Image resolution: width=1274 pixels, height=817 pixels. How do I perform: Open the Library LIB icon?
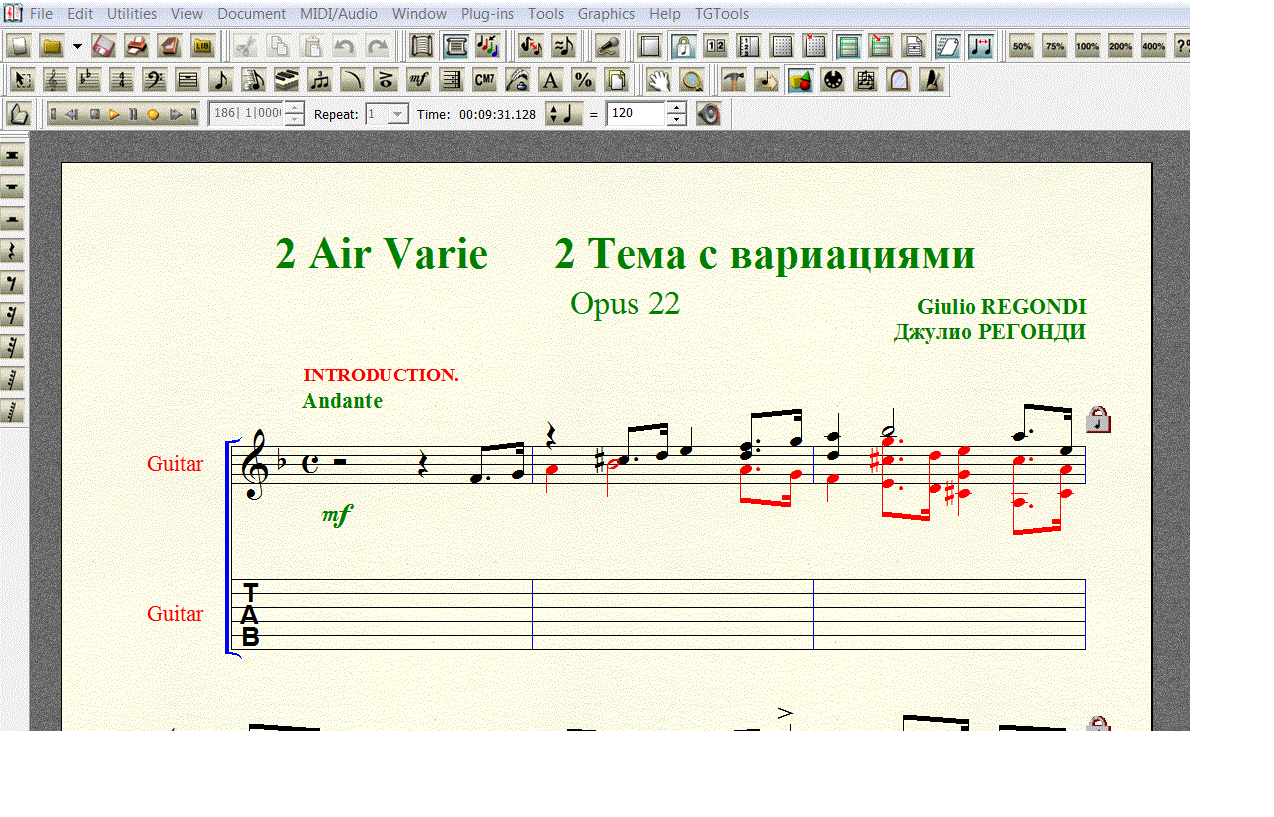tap(201, 46)
